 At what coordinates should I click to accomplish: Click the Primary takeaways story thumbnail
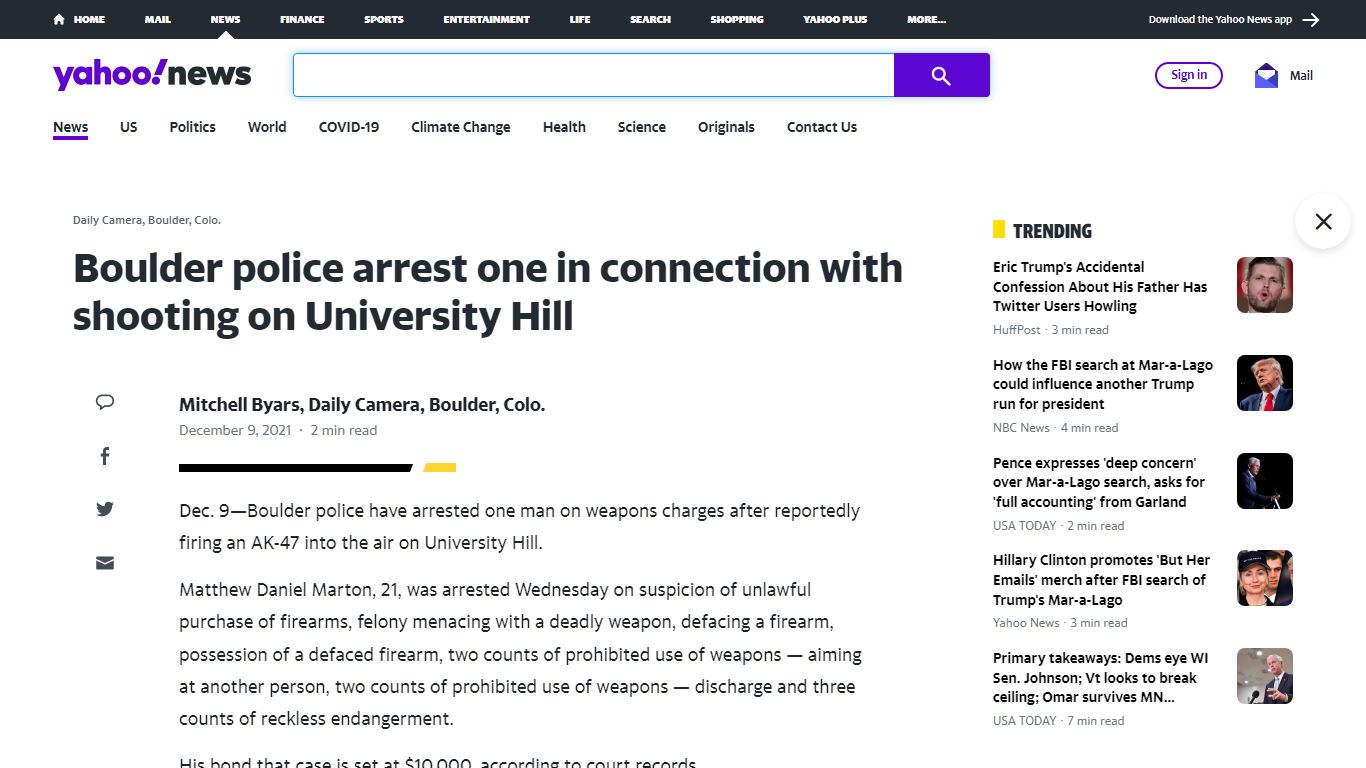1265,676
